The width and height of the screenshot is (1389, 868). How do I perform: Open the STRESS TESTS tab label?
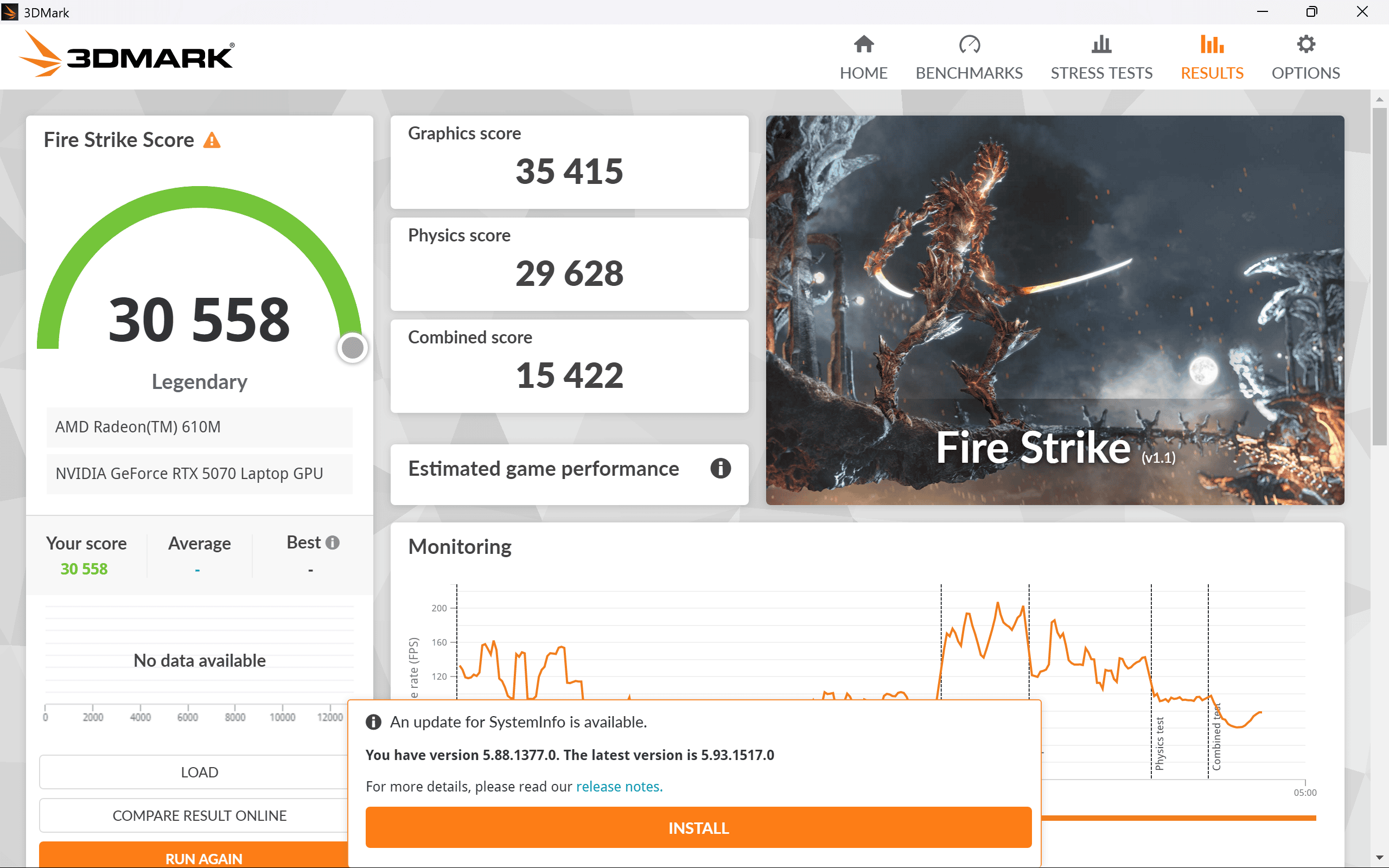(x=1101, y=73)
